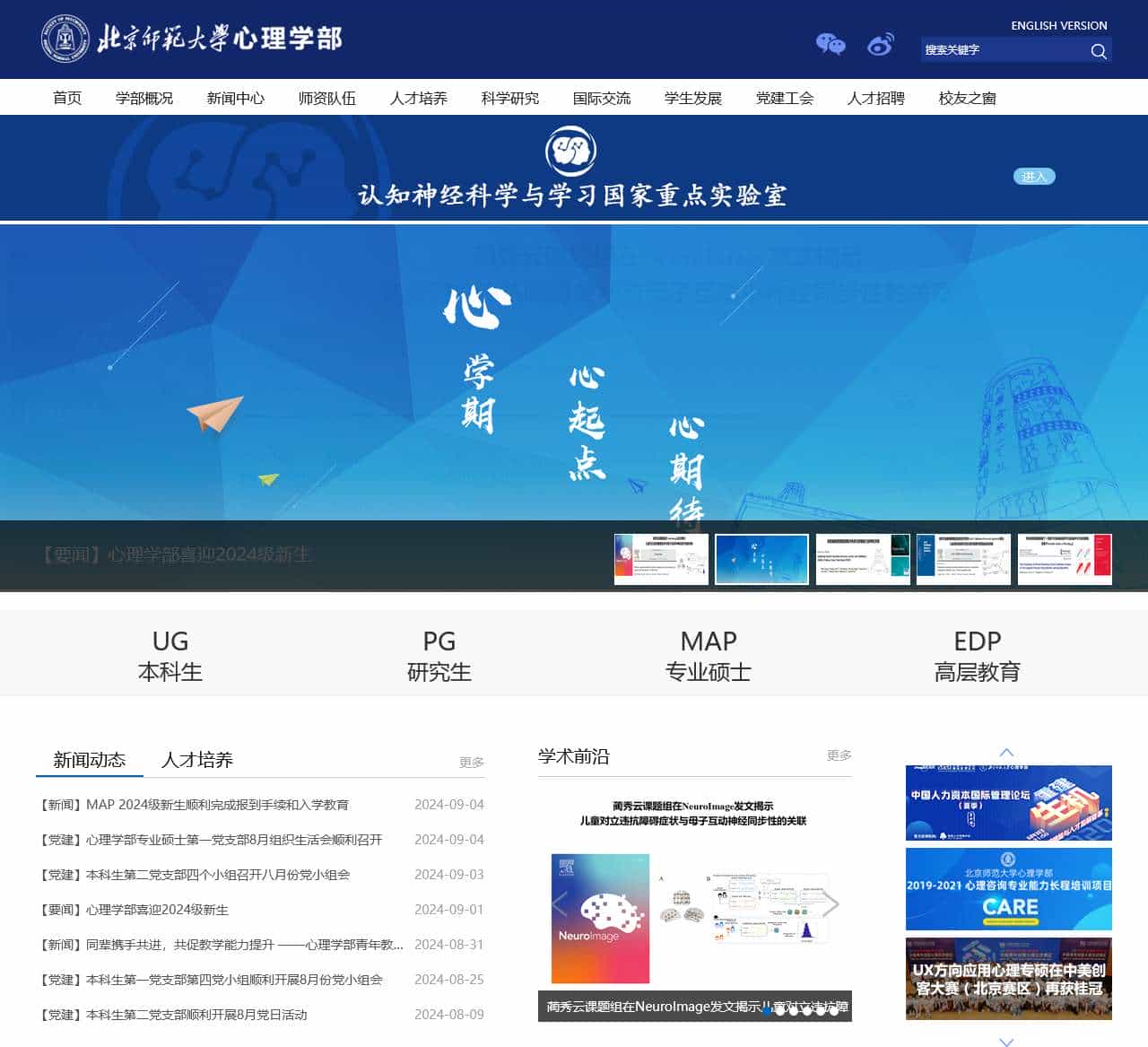
Task: Open the 科学研究 dropdown menu
Action: (509, 99)
